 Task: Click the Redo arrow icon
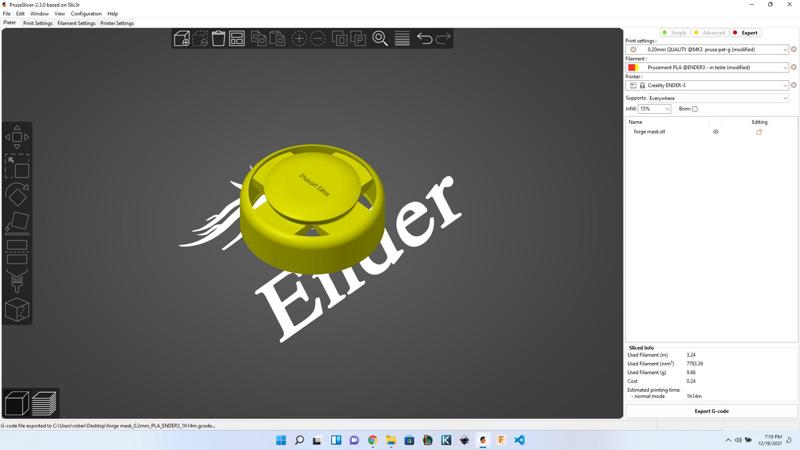click(443, 38)
